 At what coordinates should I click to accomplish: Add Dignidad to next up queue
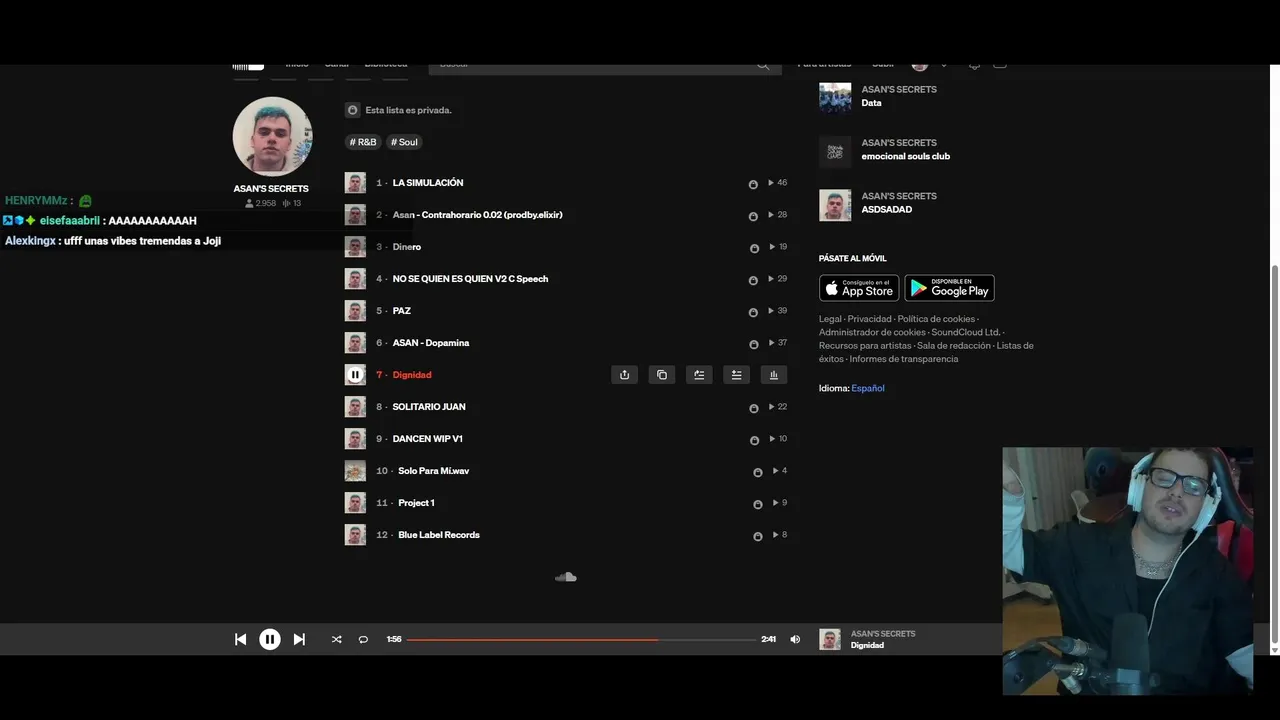coord(699,375)
